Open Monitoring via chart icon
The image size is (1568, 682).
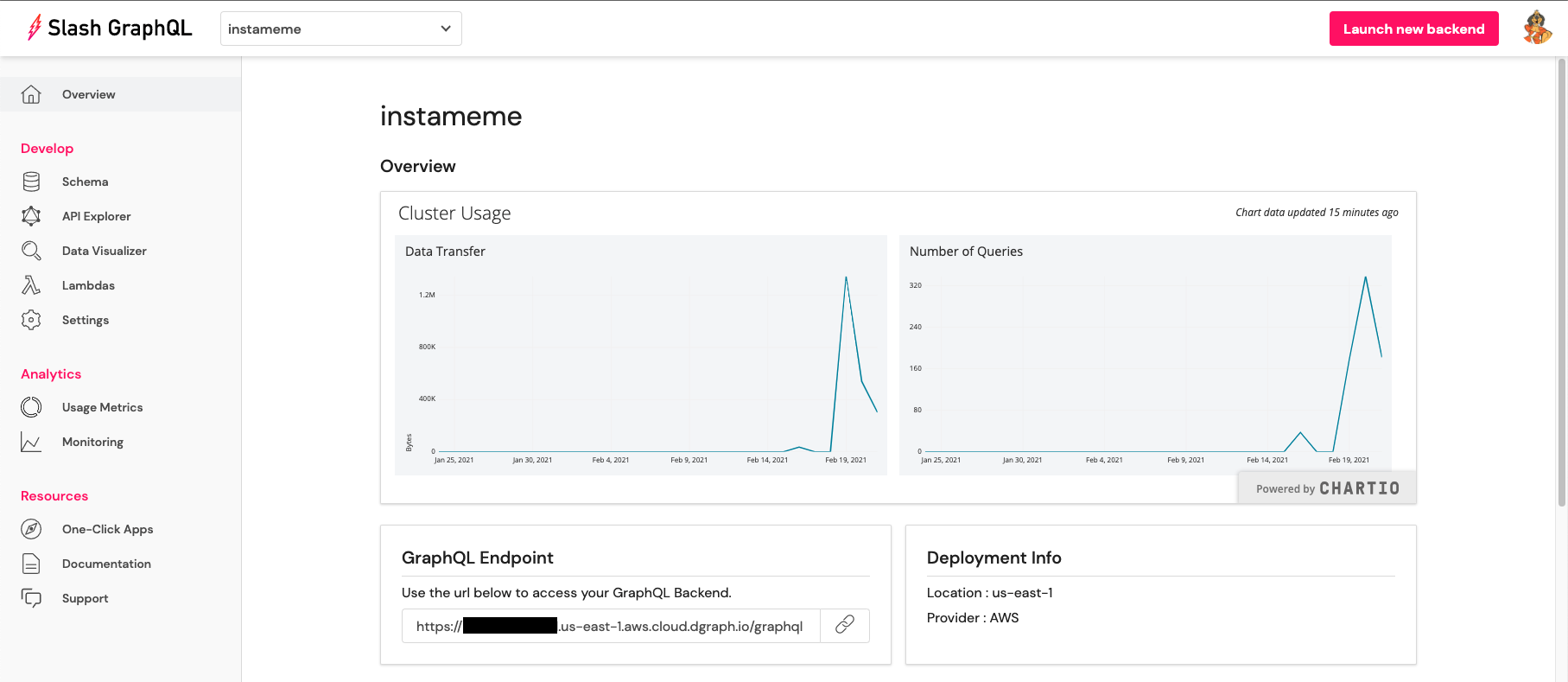(x=31, y=442)
